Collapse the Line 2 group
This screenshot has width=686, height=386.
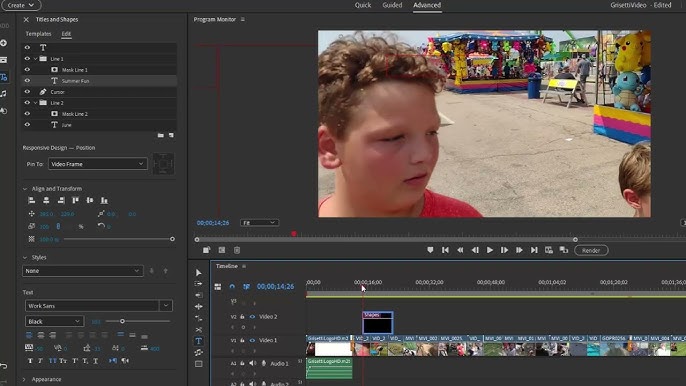(x=36, y=103)
